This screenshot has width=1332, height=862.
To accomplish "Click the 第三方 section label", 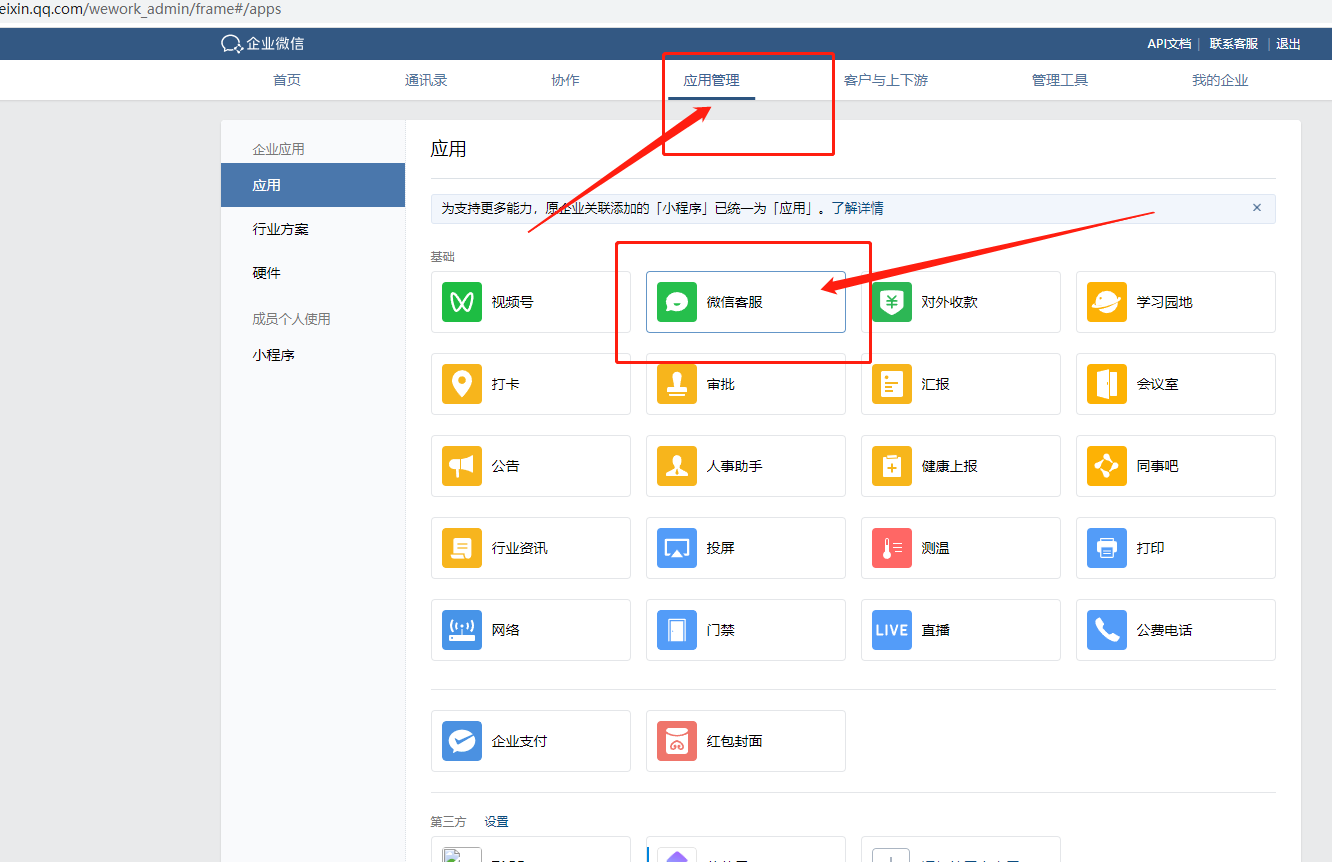I will click(x=448, y=822).
